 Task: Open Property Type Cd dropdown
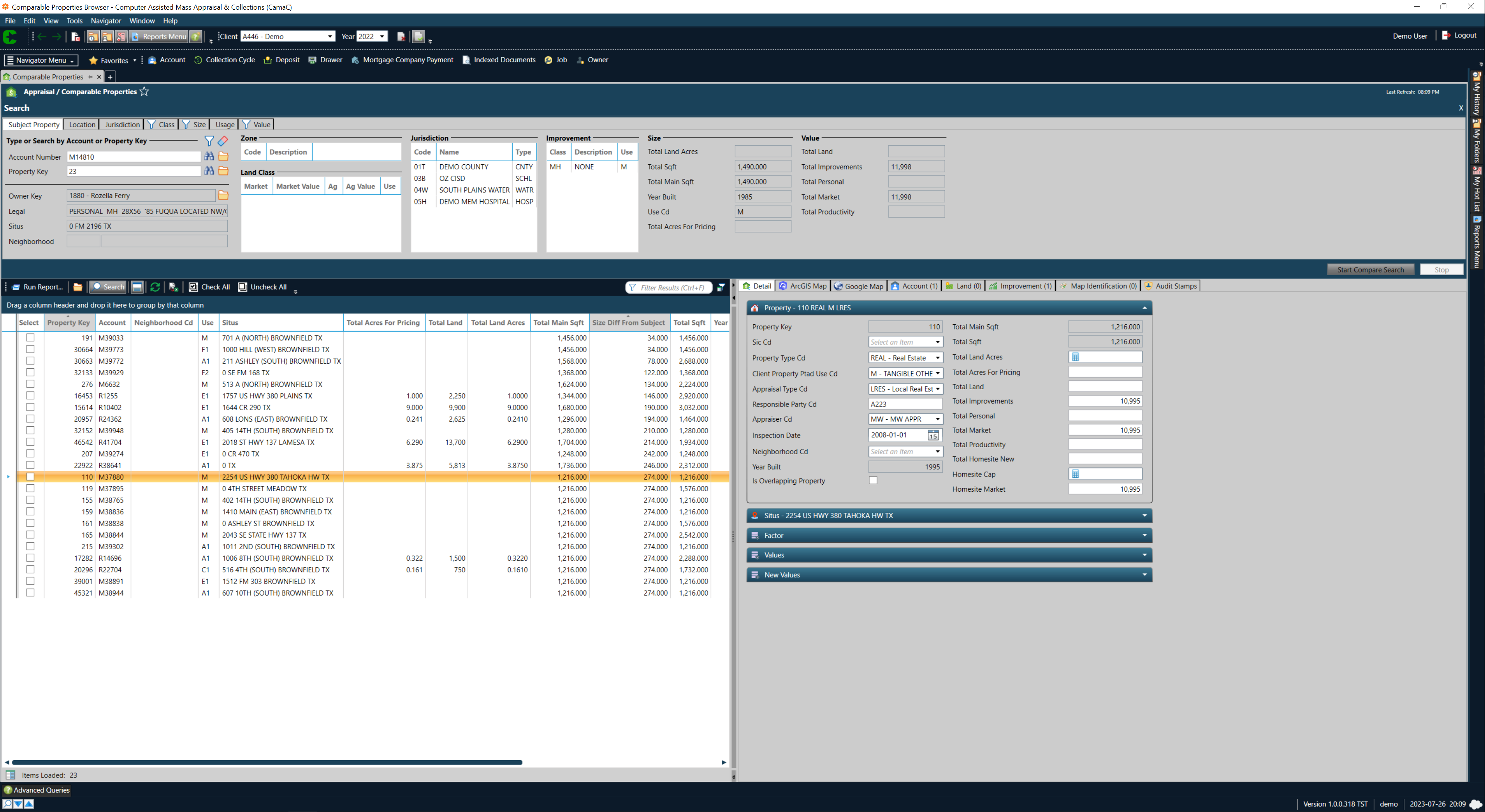click(x=905, y=358)
